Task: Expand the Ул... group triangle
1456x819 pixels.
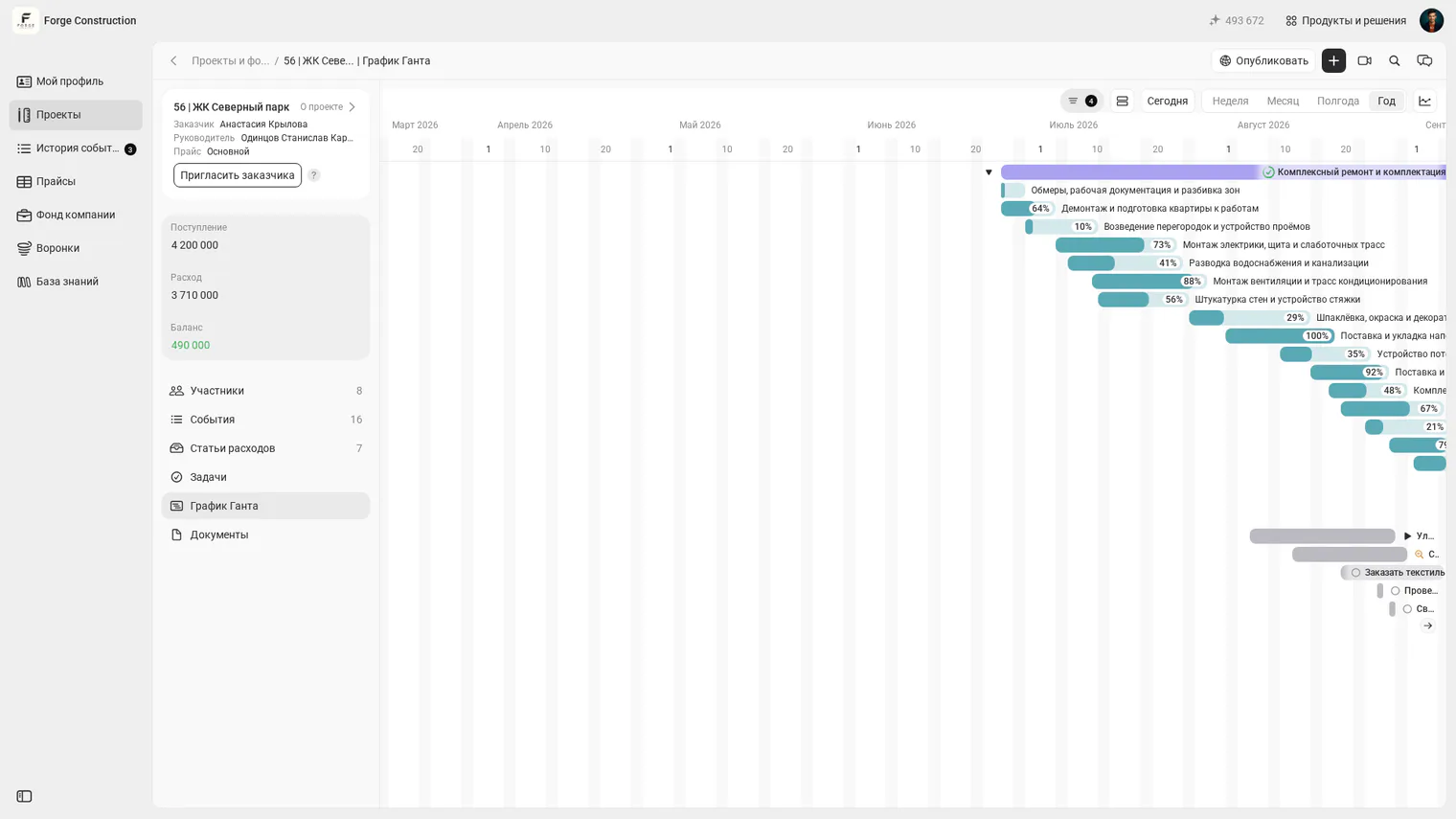Action: (x=1407, y=535)
